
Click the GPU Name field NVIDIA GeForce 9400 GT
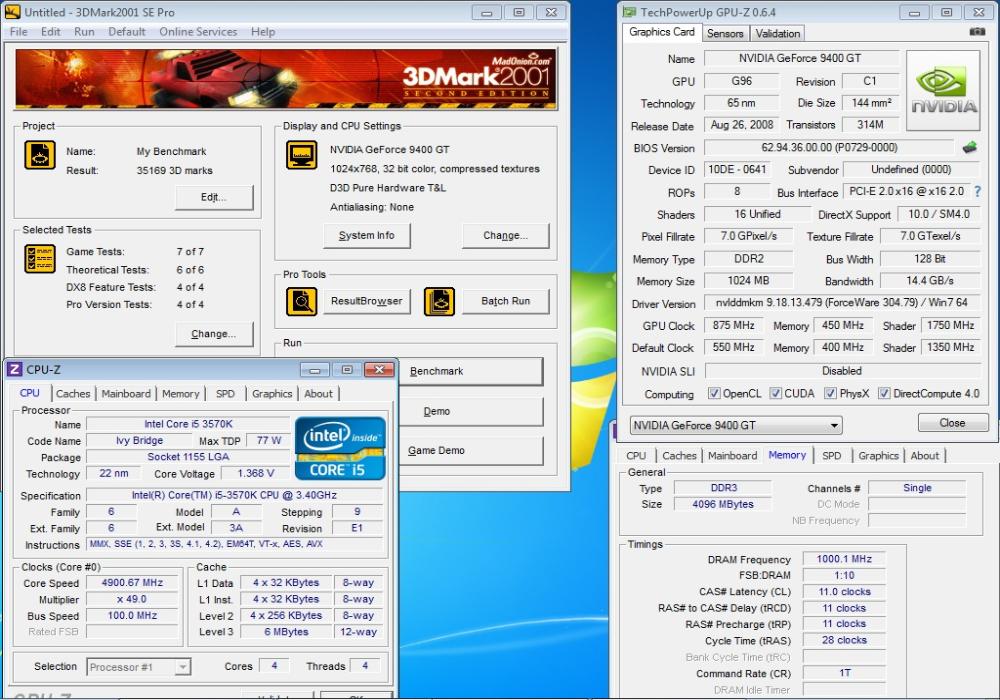(800, 58)
